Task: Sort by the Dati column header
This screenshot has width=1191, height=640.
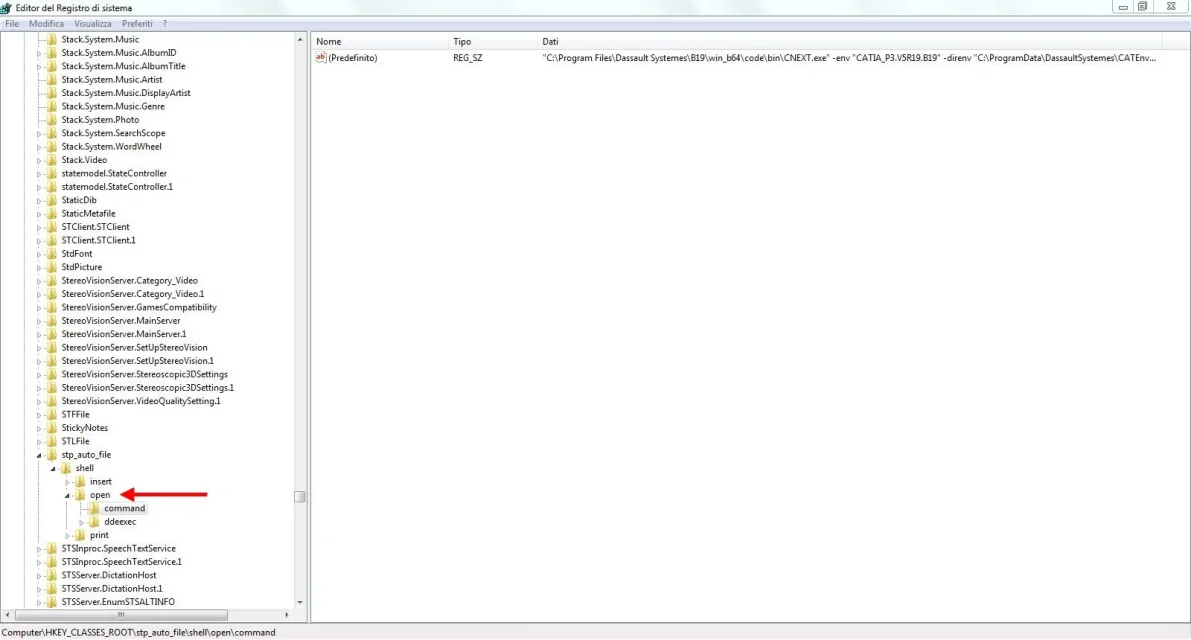Action: click(849, 42)
